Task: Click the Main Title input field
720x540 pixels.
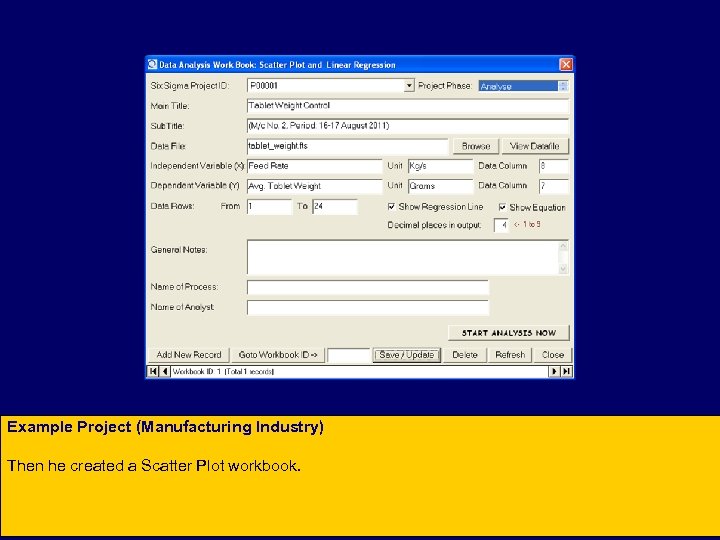Action: pos(408,106)
